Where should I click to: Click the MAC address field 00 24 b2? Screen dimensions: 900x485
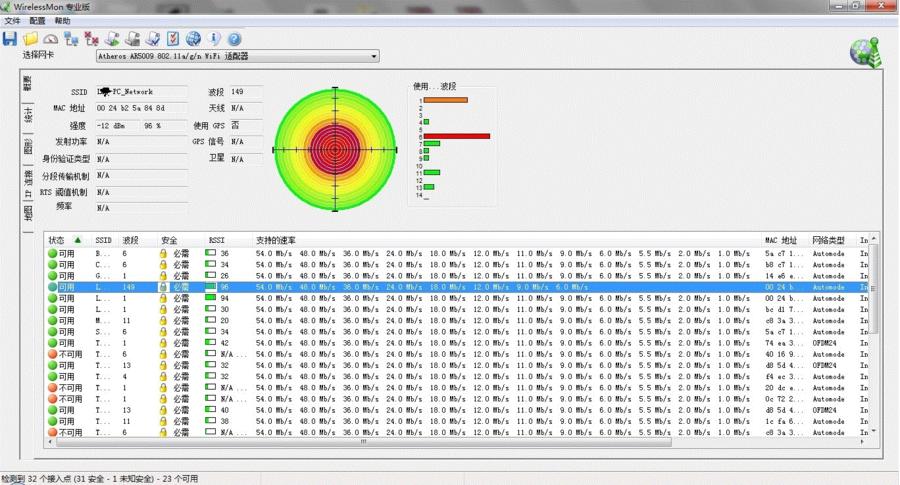pyautogui.click(x=141, y=108)
